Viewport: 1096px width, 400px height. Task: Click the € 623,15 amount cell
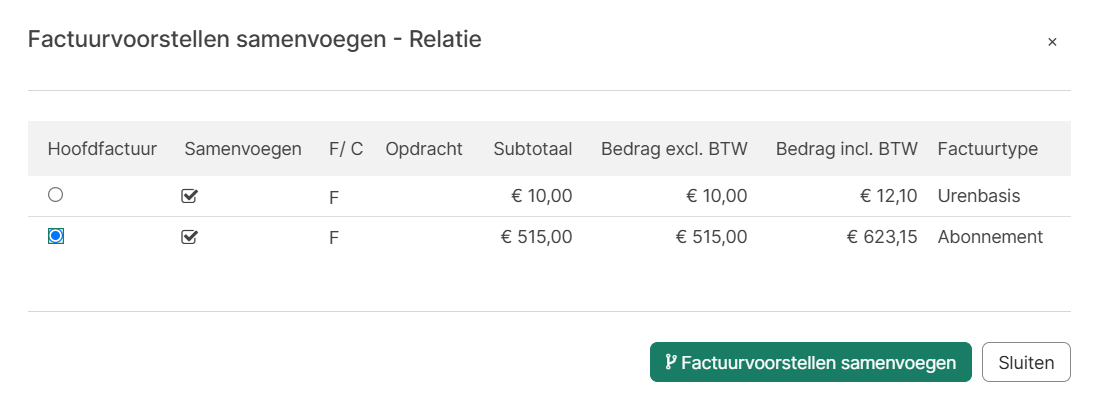coord(882,237)
